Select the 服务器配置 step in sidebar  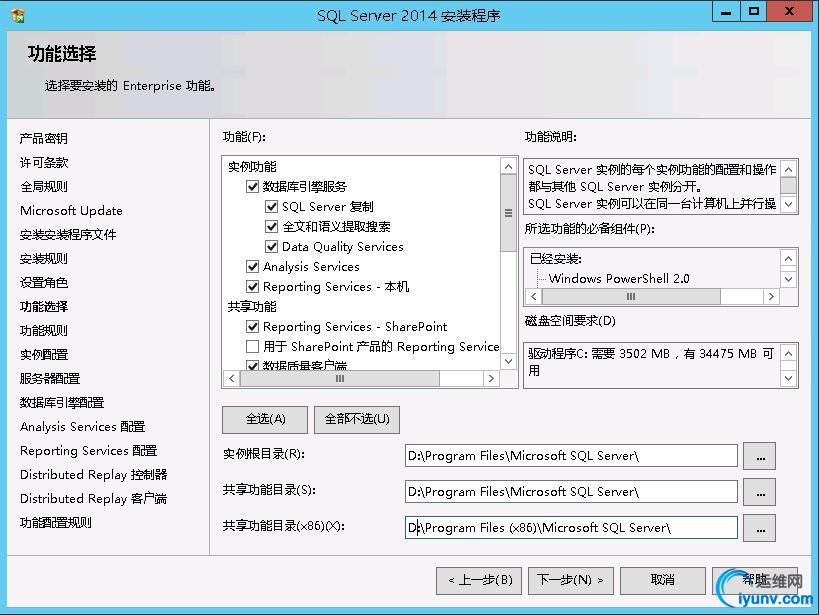(50, 379)
